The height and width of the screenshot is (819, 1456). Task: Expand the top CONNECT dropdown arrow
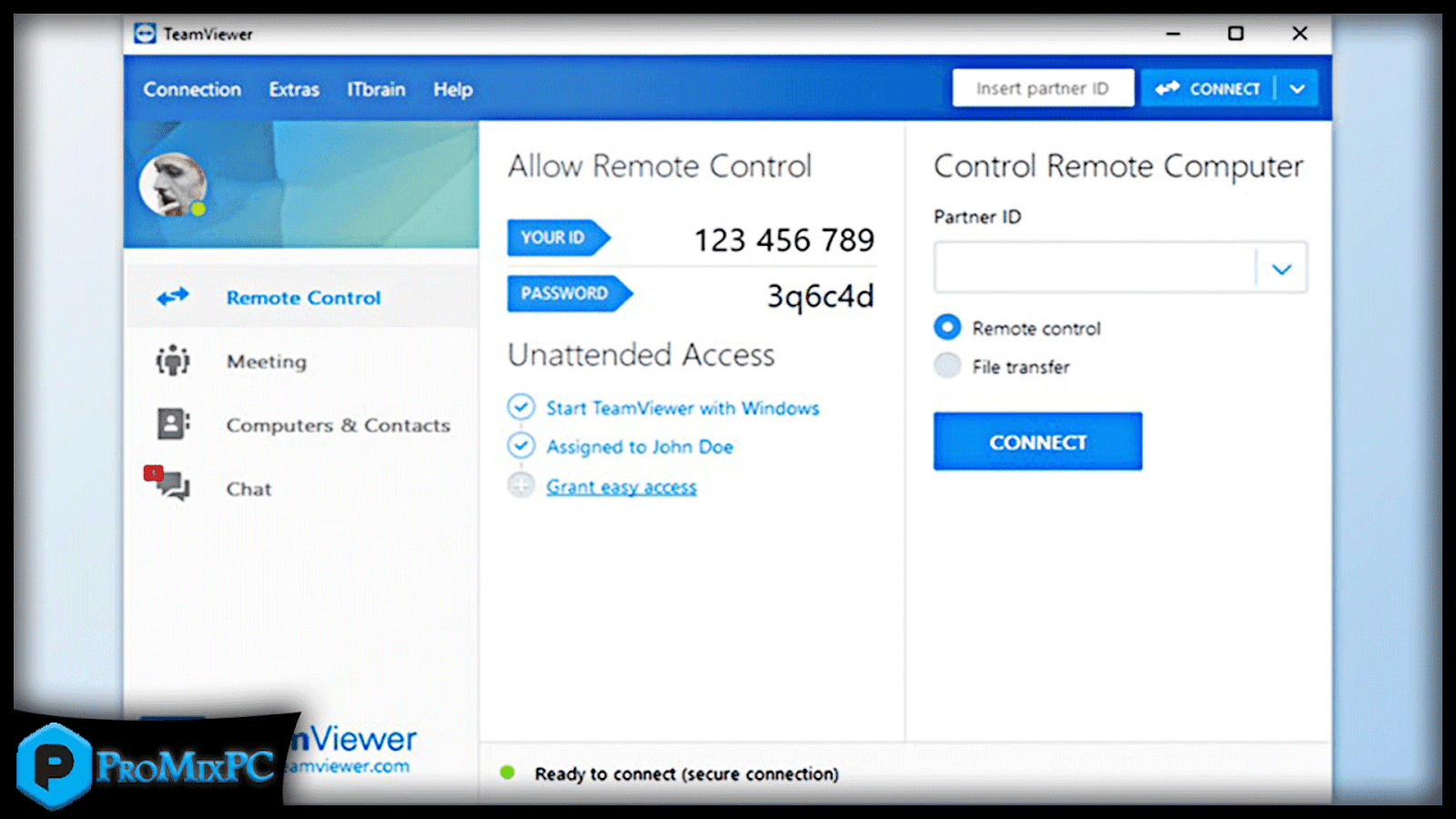click(x=1298, y=88)
